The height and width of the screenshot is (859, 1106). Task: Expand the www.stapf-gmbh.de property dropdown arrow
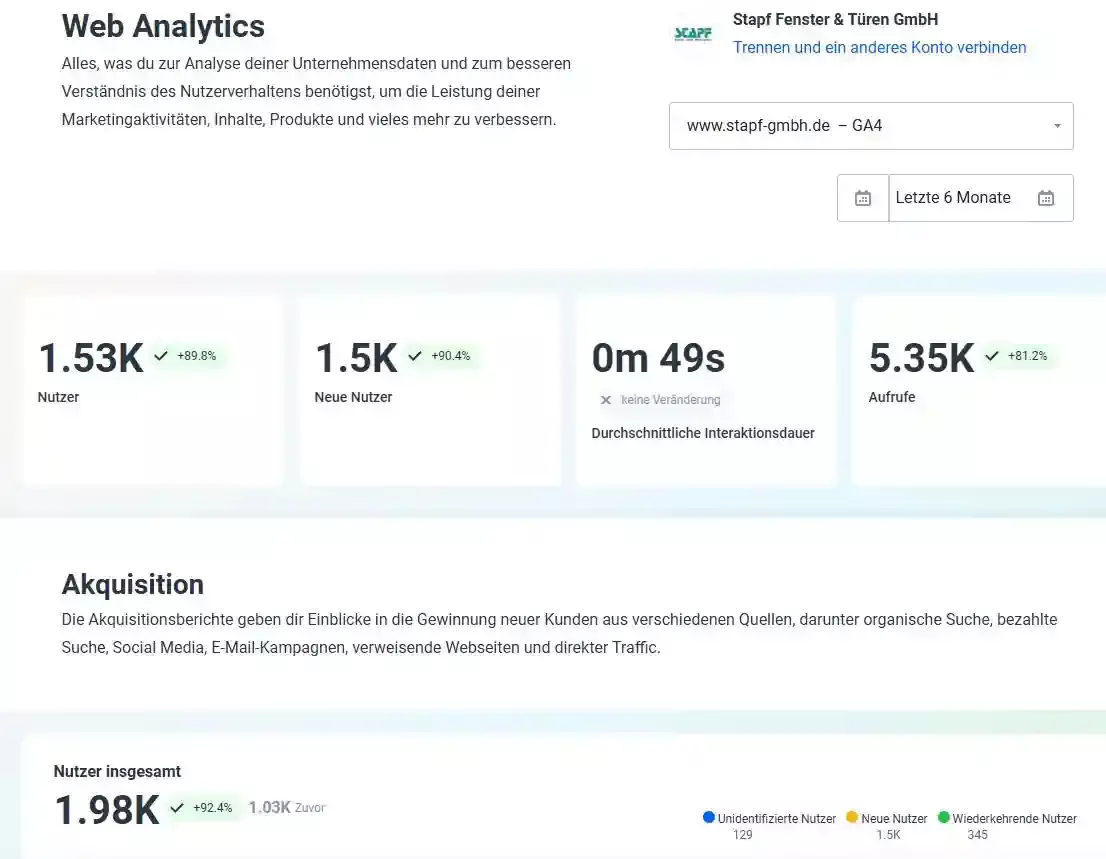click(1057, 126)
